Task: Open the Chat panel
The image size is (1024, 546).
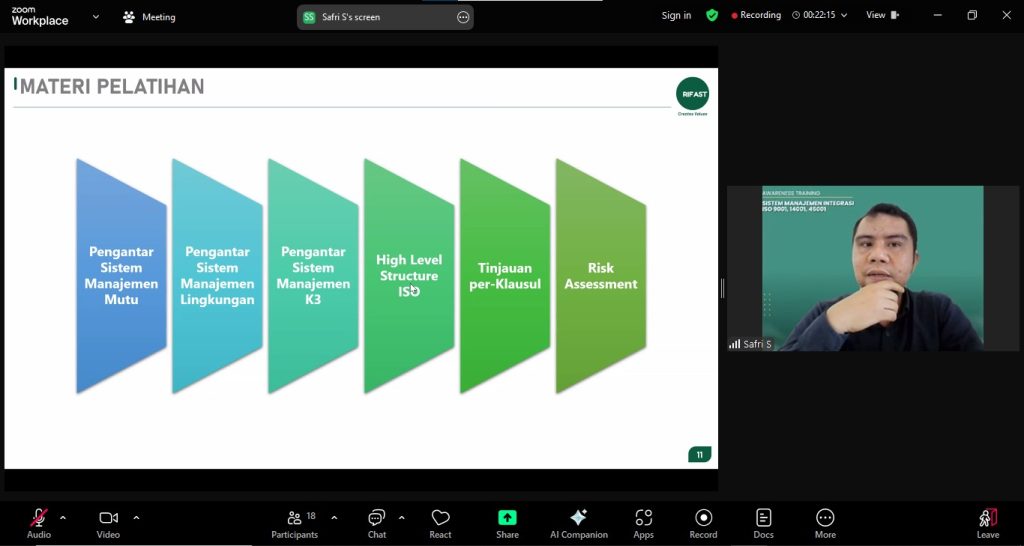Action: click(376, 523)
